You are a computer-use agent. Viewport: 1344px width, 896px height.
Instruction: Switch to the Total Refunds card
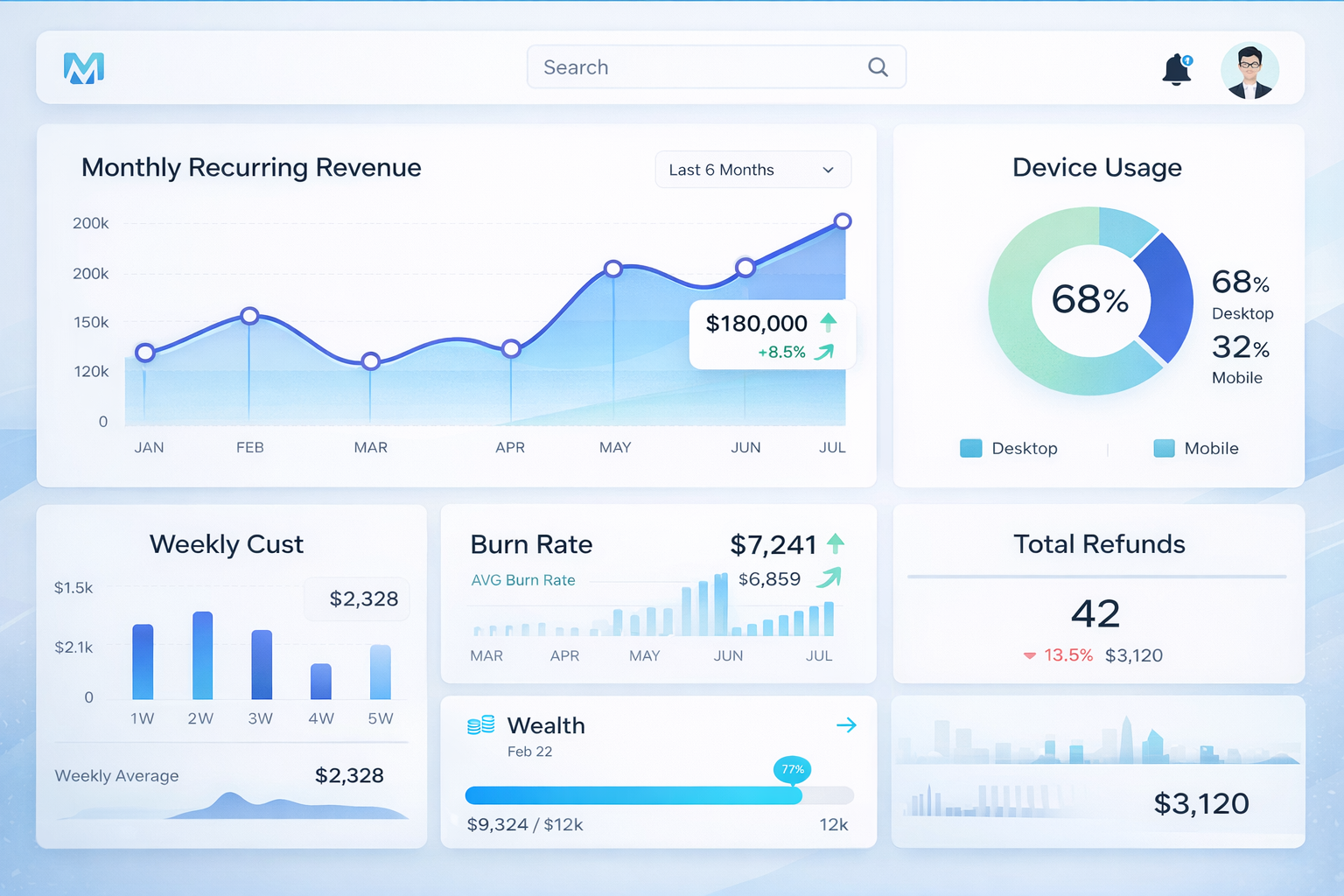1098,544
